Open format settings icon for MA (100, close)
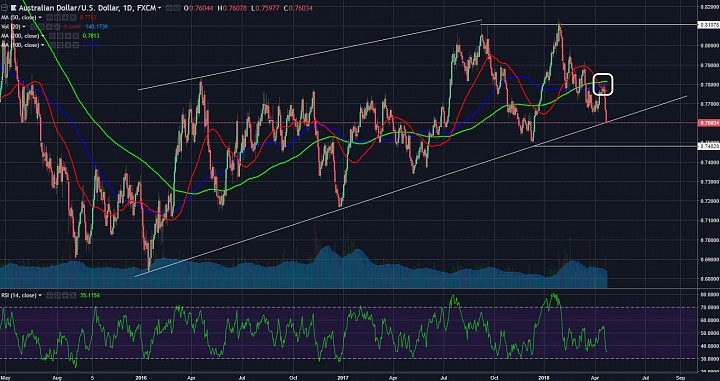 point(60,45)
